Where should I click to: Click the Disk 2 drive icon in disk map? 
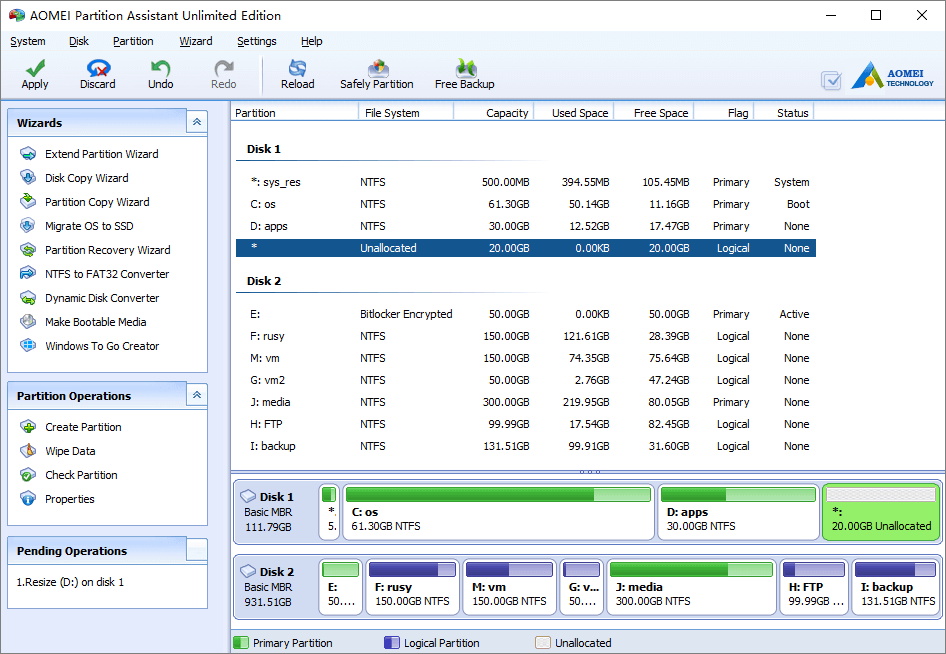pos(248,571)
